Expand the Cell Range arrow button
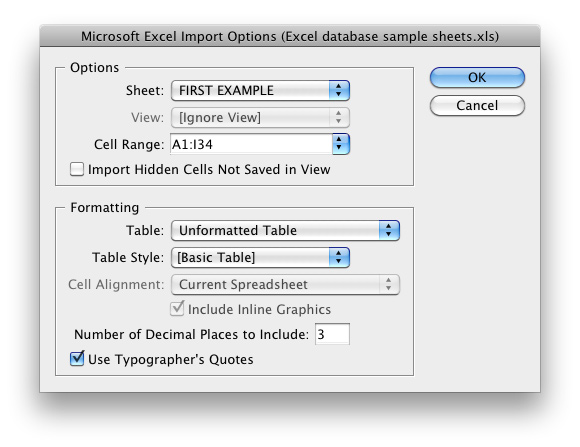580x447 pixels. click(x=341, y=144)
